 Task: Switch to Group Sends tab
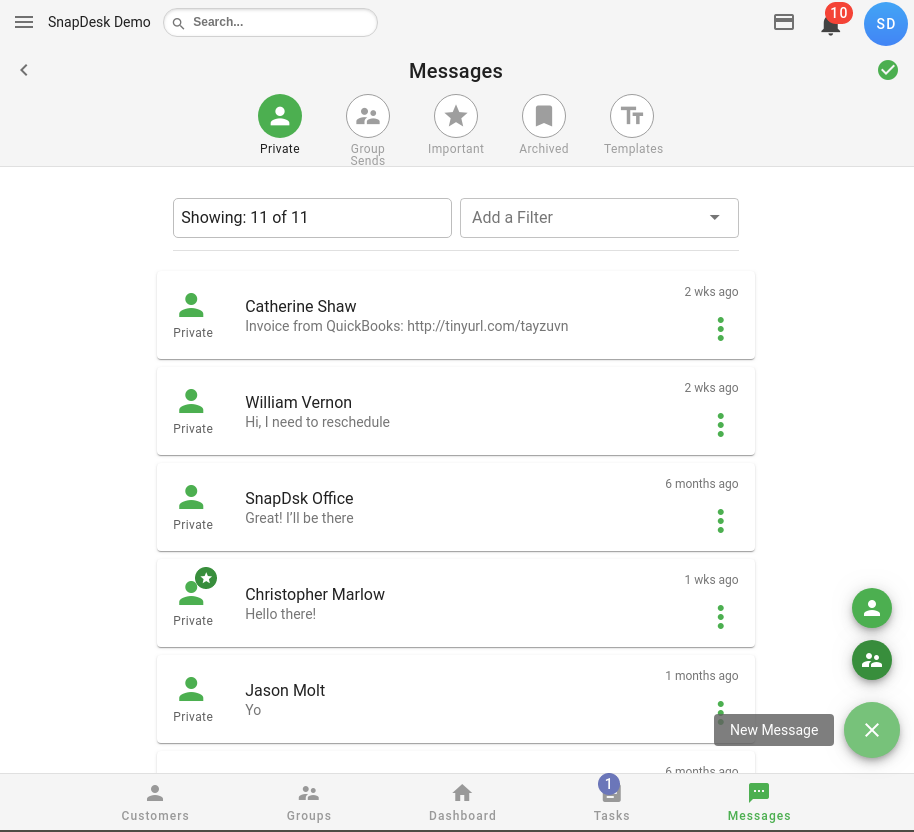tap(368, 129)
